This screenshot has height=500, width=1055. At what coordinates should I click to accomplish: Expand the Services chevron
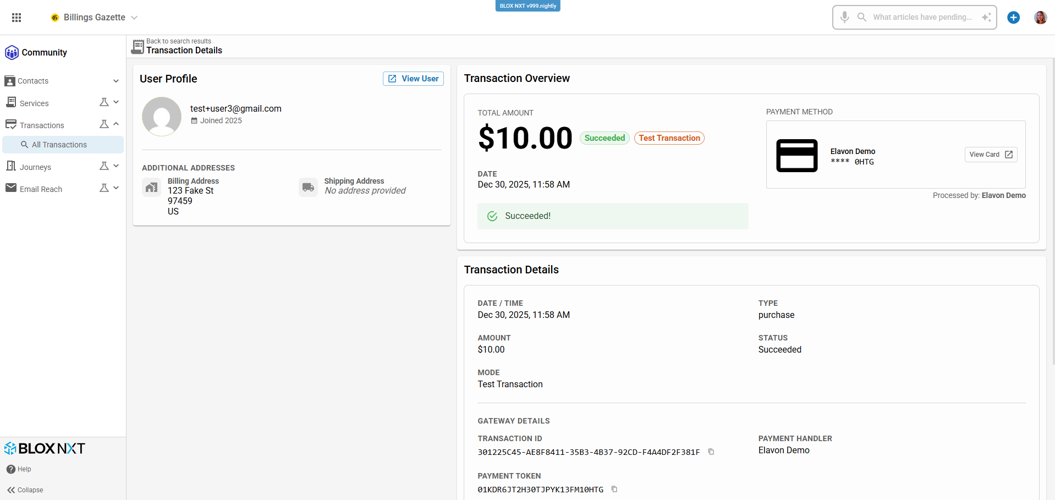[x=116, y=102]
